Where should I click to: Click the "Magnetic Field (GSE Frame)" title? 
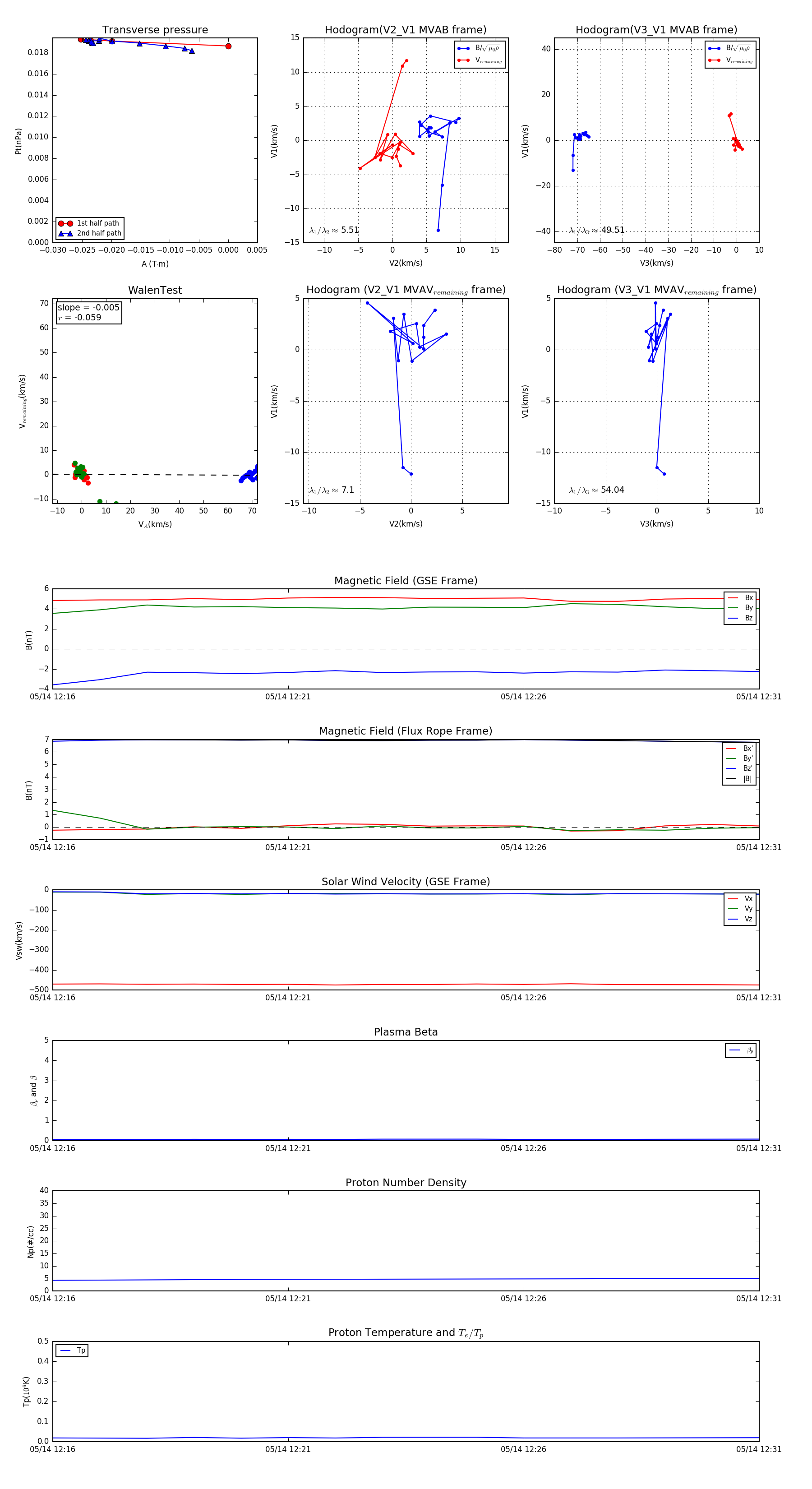406,581
